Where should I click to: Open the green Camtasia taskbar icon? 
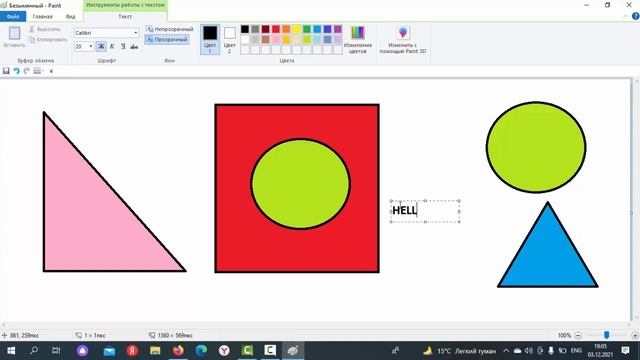[247, 351]
